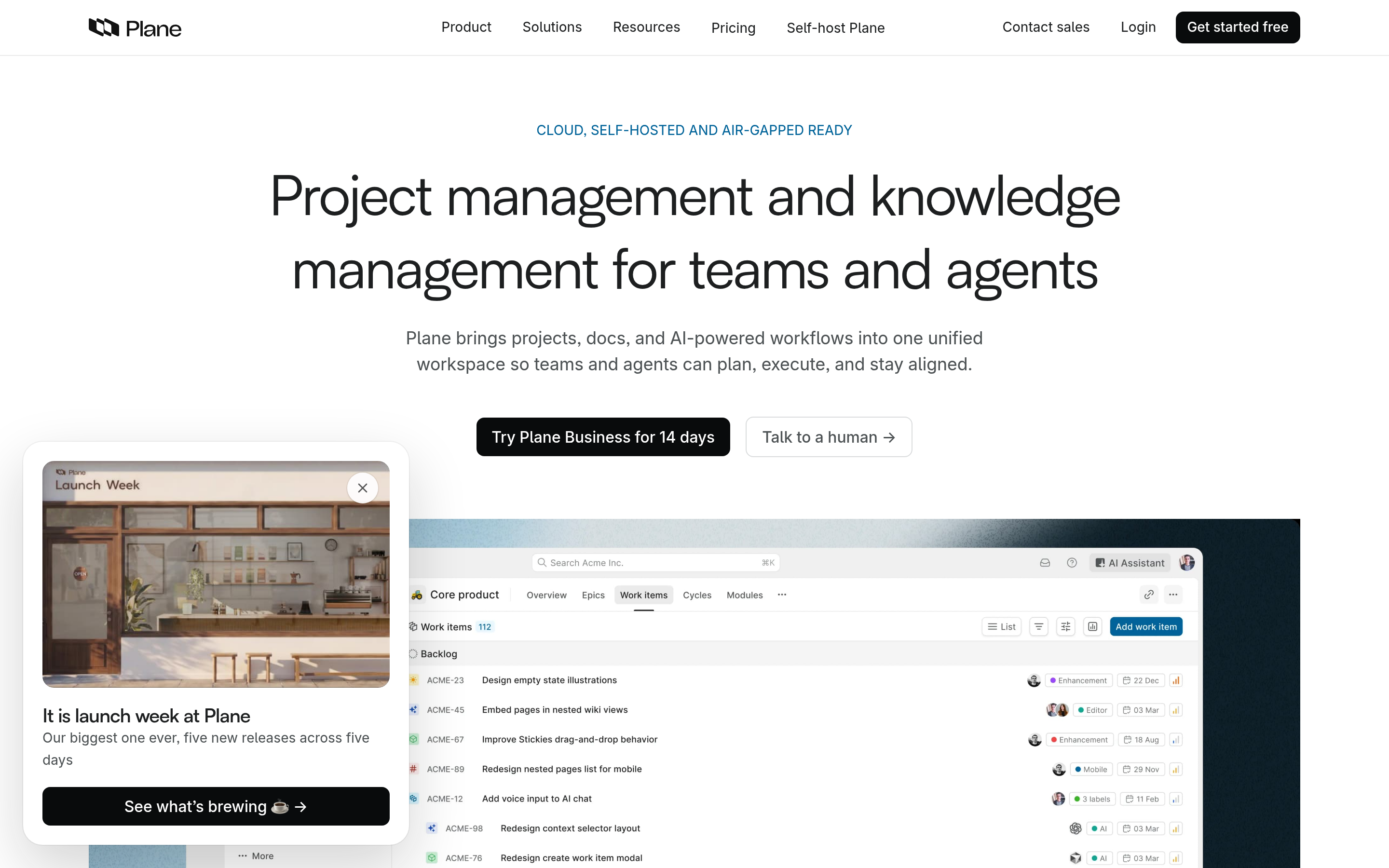Expand more tabs ellipsis after Modules
Screen dimensions: 1389x868
click(x=782, y=595)
